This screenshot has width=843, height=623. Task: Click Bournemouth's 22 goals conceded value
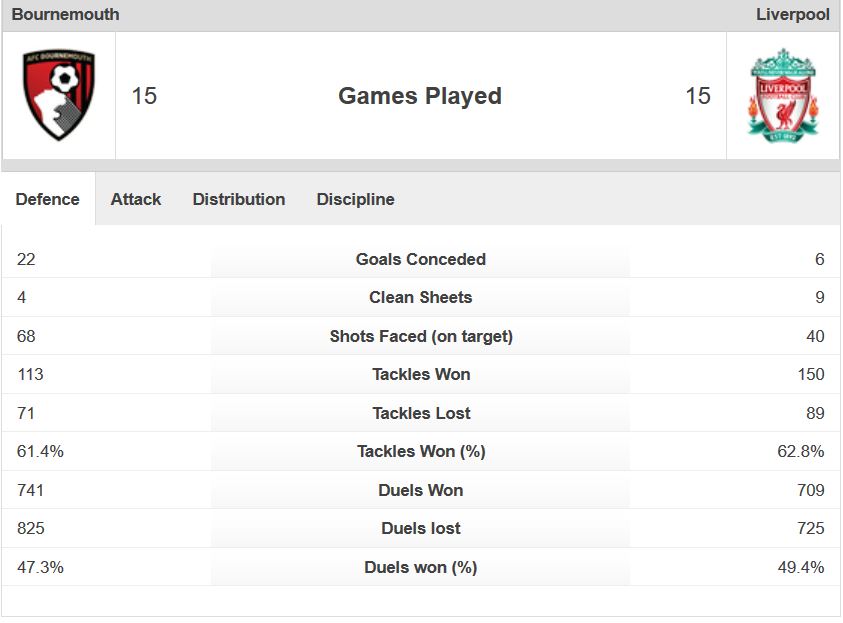pyautogui.click(x=26, y=259)
